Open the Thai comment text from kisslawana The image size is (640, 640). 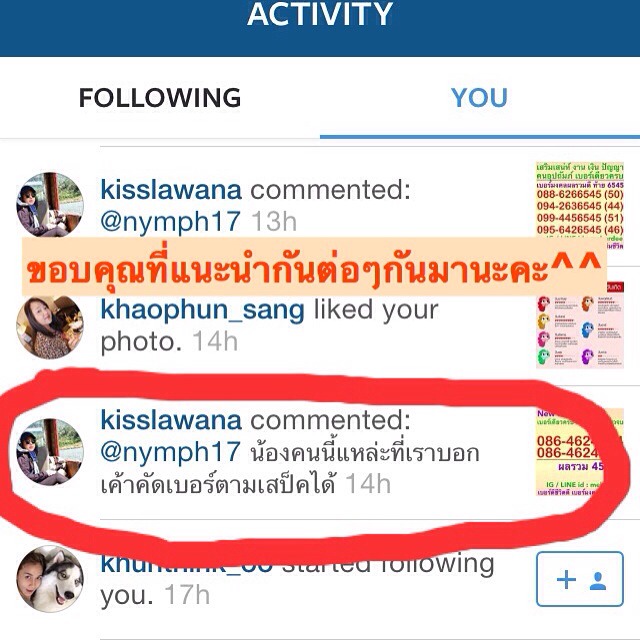tap(290, 468)
